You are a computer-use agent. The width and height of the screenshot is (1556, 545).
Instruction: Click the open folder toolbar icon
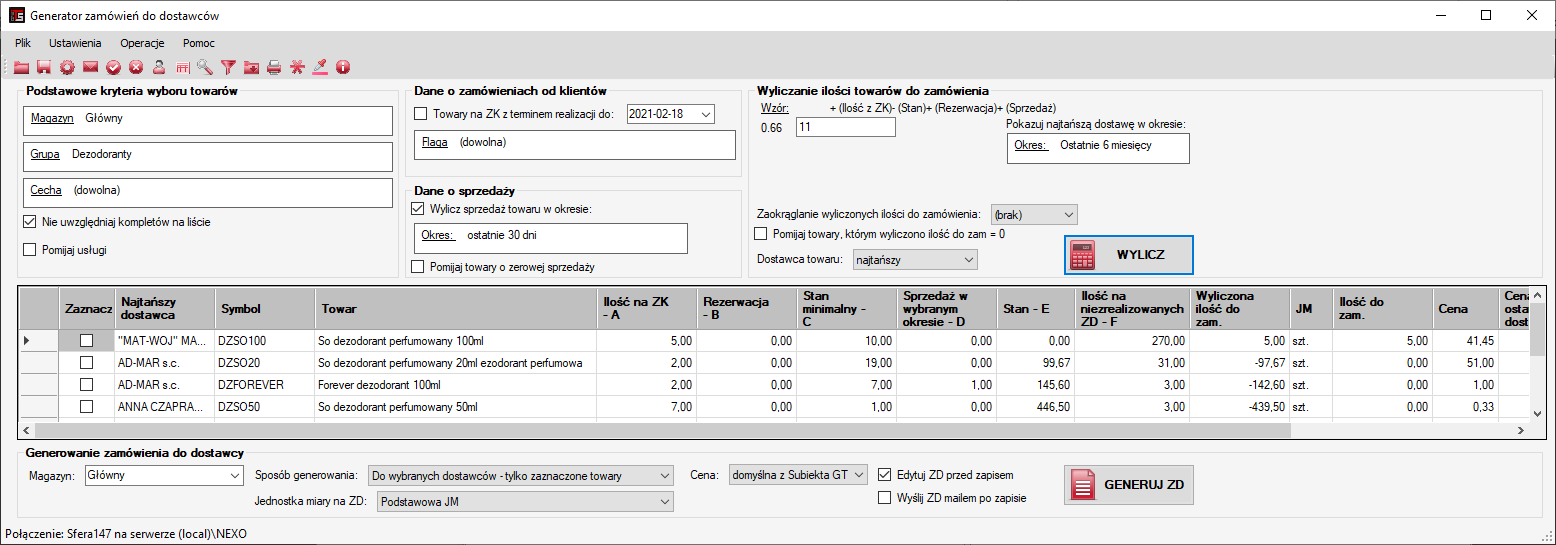pos(21,67)
